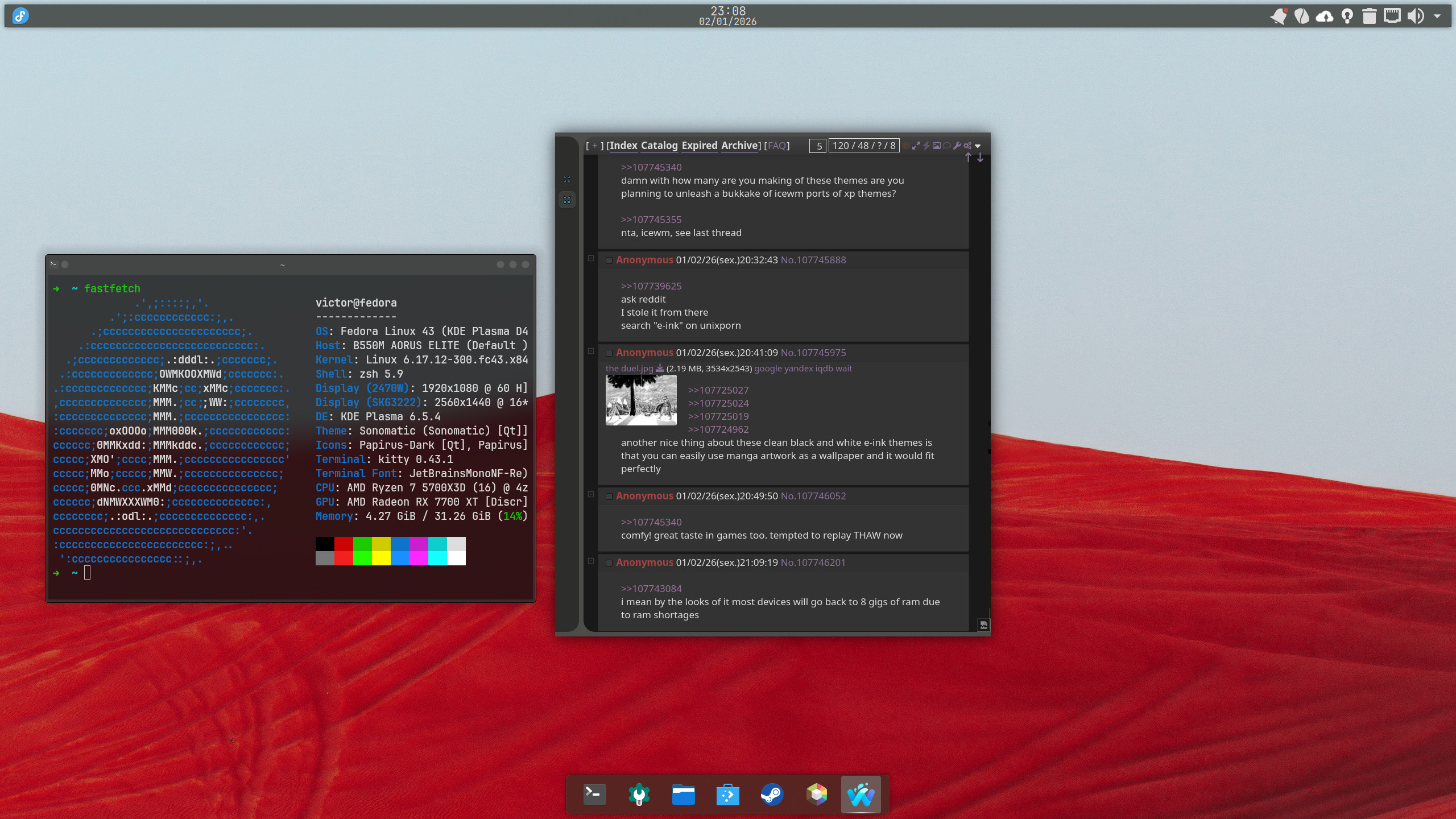The width and height of the screenshot is (1456, 819).
Task: Click the gallery image icon in the thread header
Action: click(x=937, y=146)
